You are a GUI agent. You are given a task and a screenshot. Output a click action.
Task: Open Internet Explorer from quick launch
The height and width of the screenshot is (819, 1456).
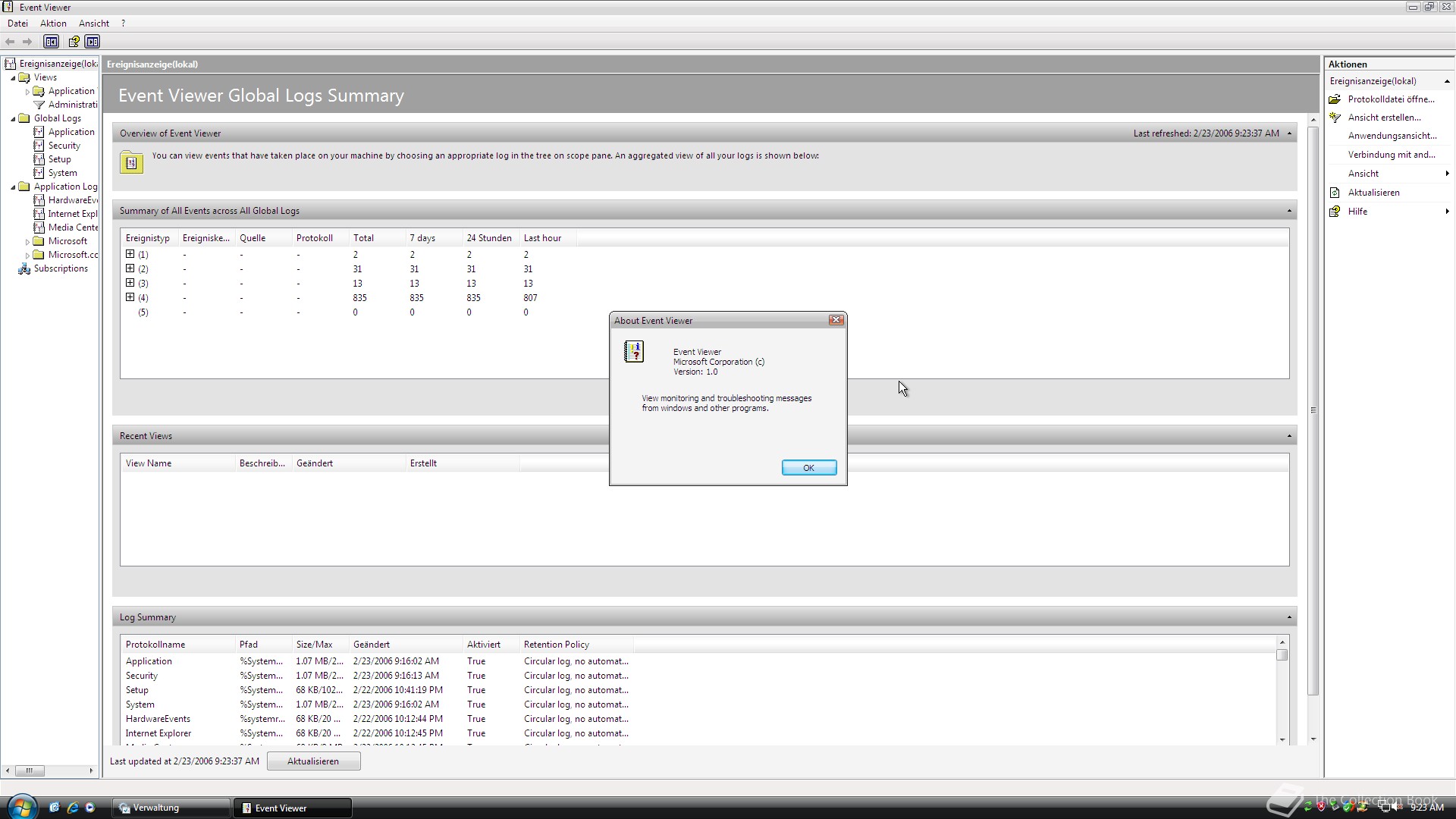(x=73, y=808)
